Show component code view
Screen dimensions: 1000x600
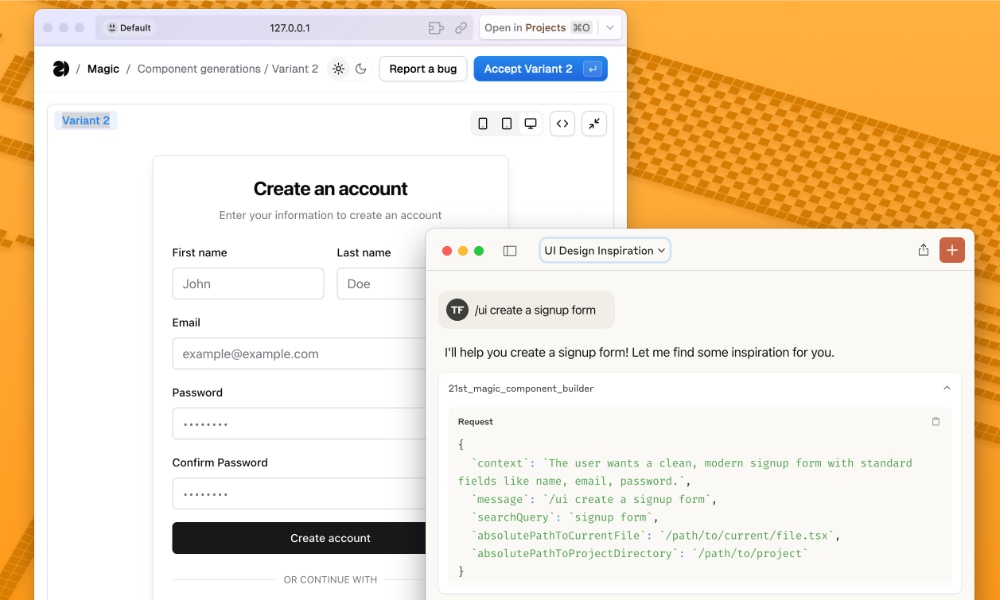point(563,124)
